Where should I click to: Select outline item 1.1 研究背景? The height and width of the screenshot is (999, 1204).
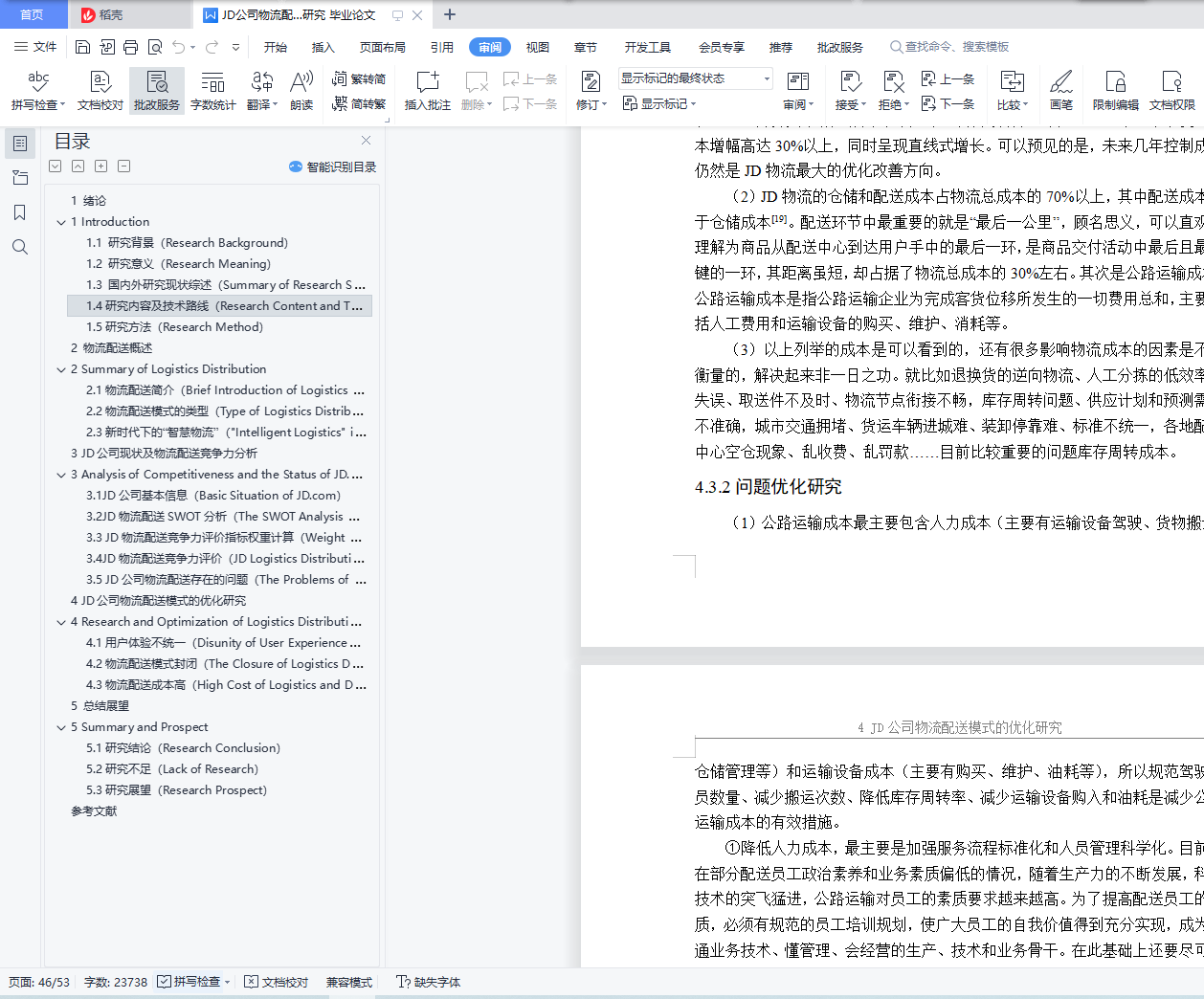(187, 243)
